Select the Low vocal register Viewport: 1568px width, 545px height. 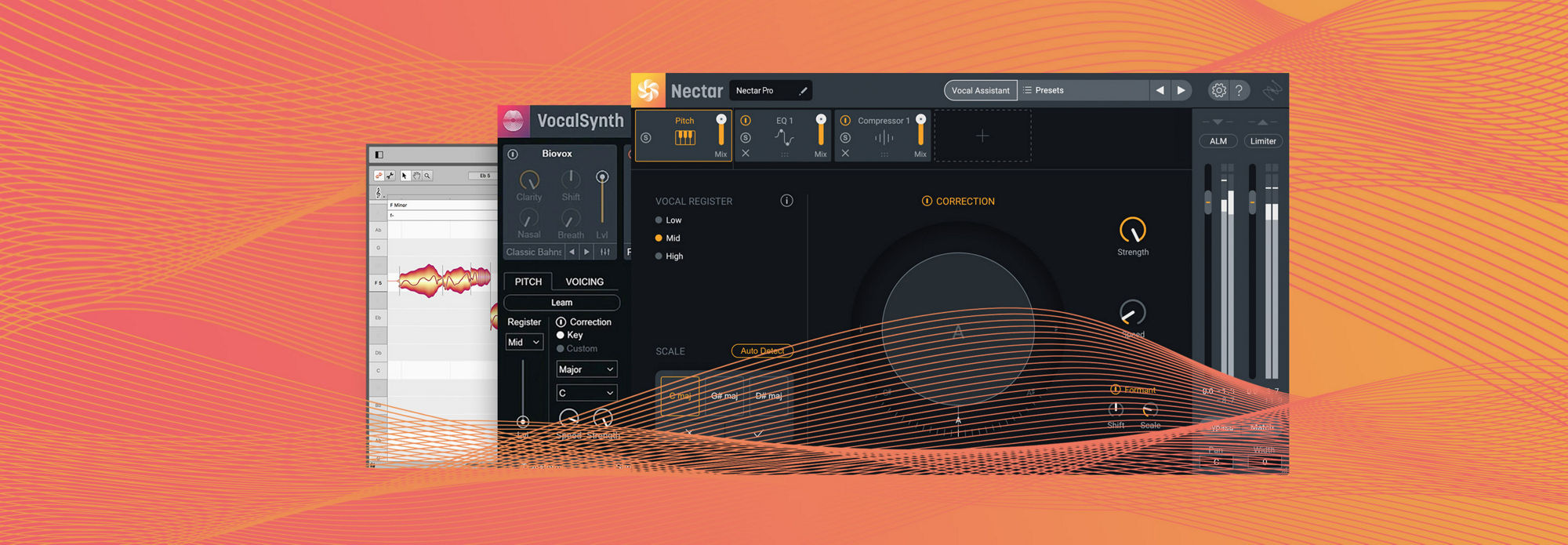[659, 220]
